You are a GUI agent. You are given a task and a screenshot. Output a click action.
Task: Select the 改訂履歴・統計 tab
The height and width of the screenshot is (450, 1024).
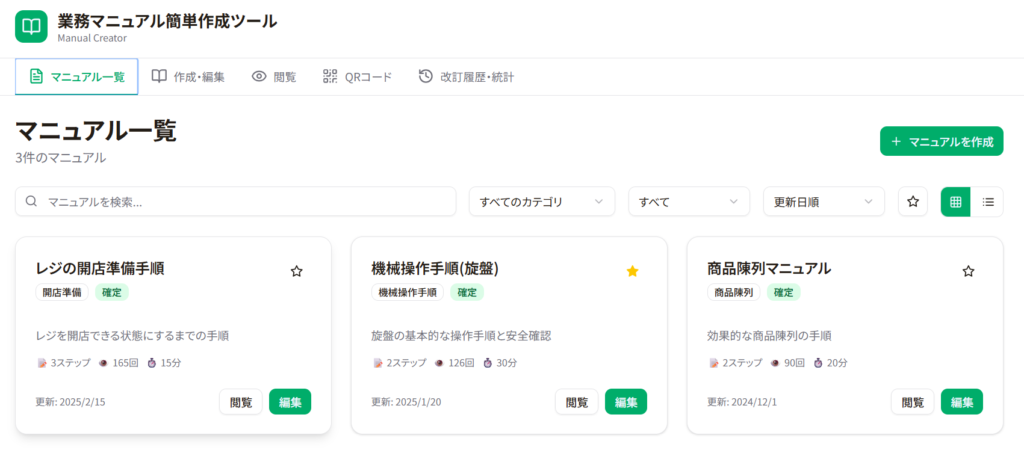coord(466,77)
